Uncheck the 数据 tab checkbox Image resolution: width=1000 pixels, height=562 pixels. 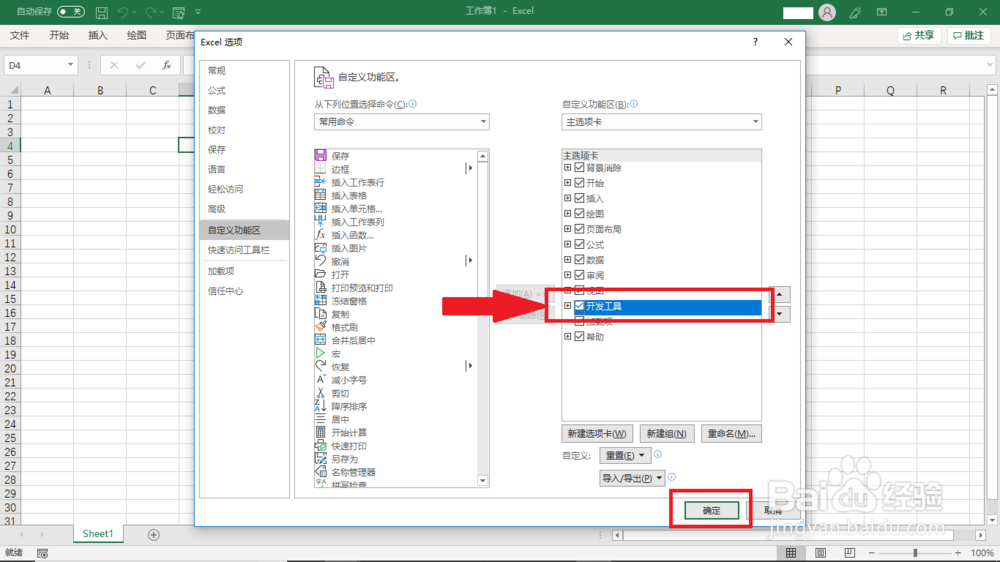click(579, 259)
